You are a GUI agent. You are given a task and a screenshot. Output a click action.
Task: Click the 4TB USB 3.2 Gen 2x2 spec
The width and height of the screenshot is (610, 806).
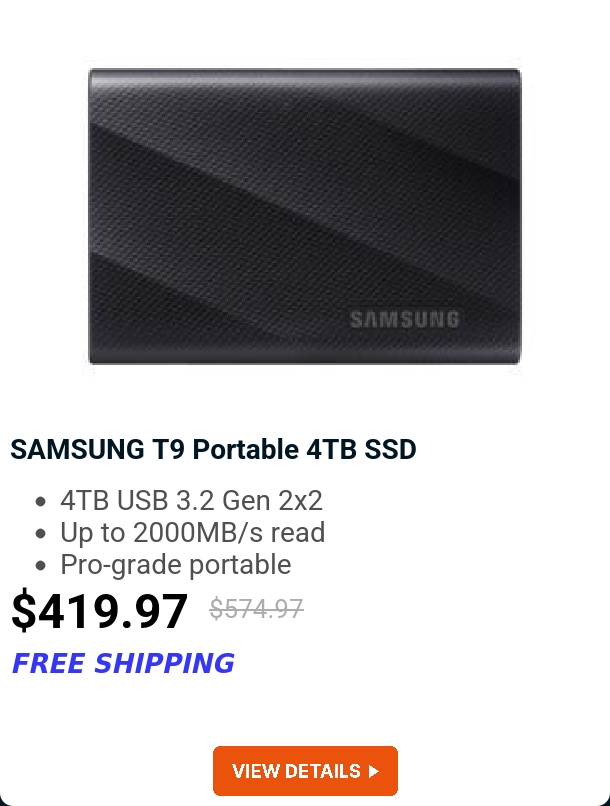pyautogui.click(x=191, y=500)
